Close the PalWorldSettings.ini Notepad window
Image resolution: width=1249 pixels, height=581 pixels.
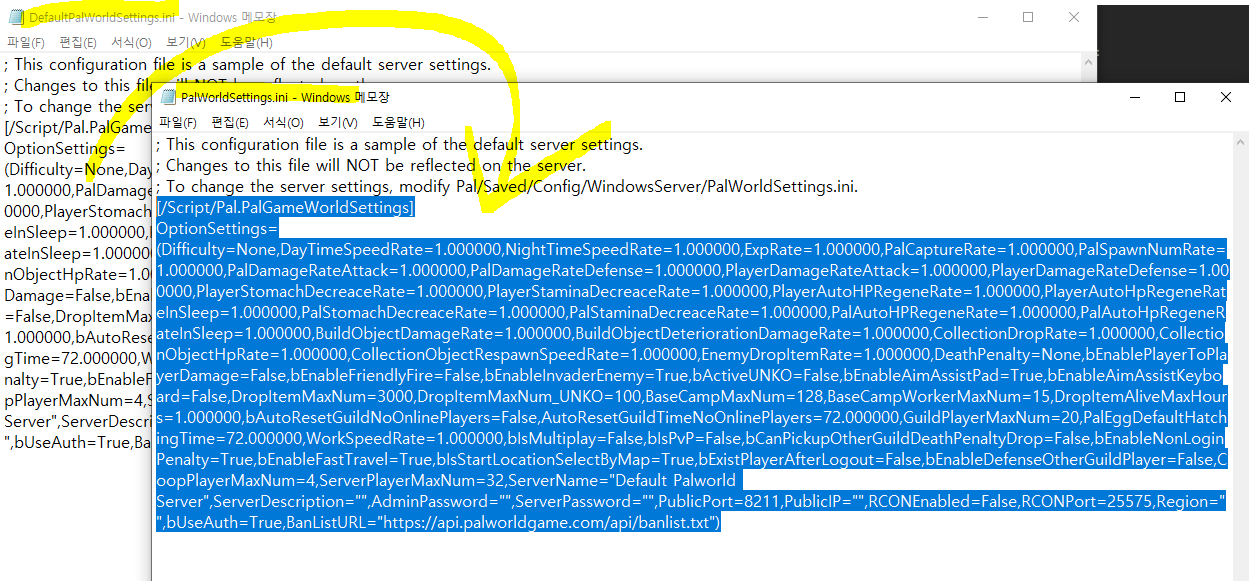(x=1226, y=97)
